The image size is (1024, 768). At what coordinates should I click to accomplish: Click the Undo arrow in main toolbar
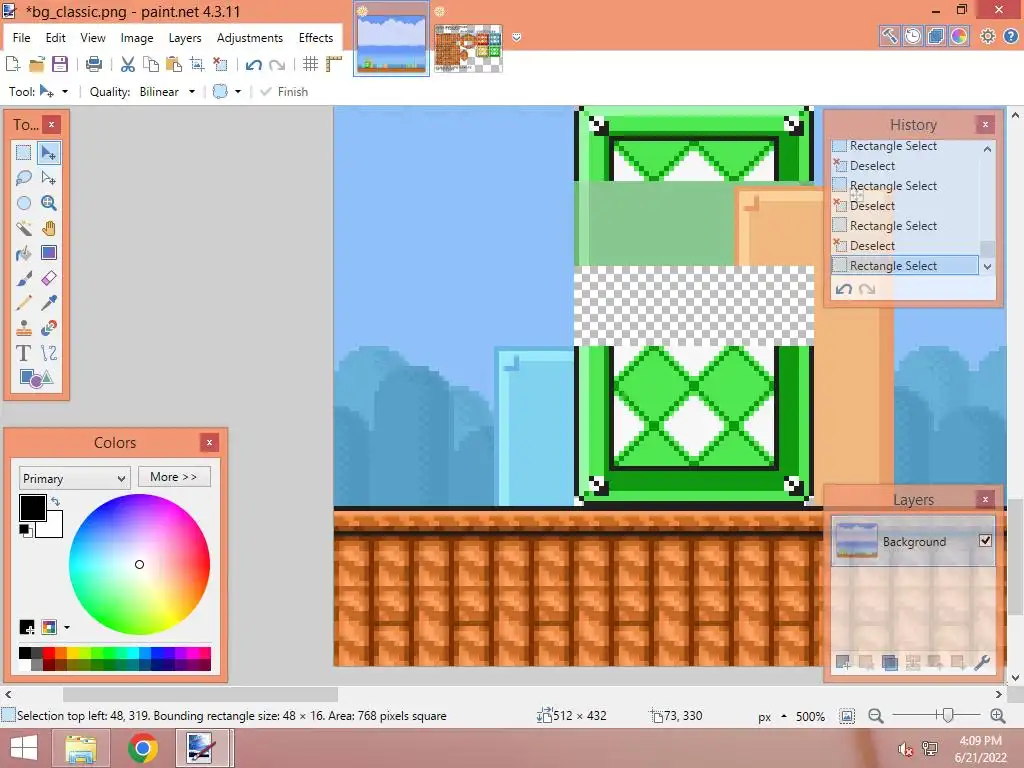coord(254,64)
